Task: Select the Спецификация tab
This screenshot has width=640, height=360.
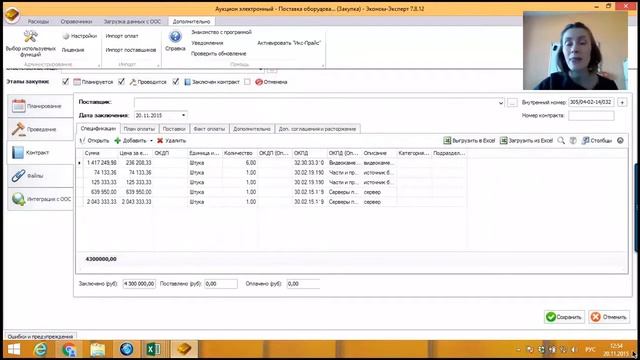Action: [98, 129]
